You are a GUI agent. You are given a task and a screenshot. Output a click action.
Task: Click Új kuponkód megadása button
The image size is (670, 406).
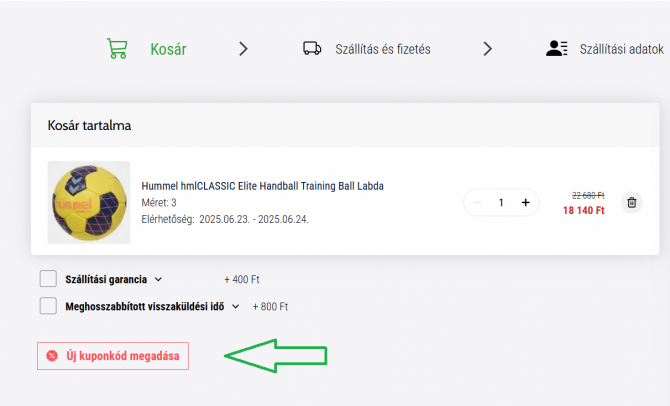(113, 356)
